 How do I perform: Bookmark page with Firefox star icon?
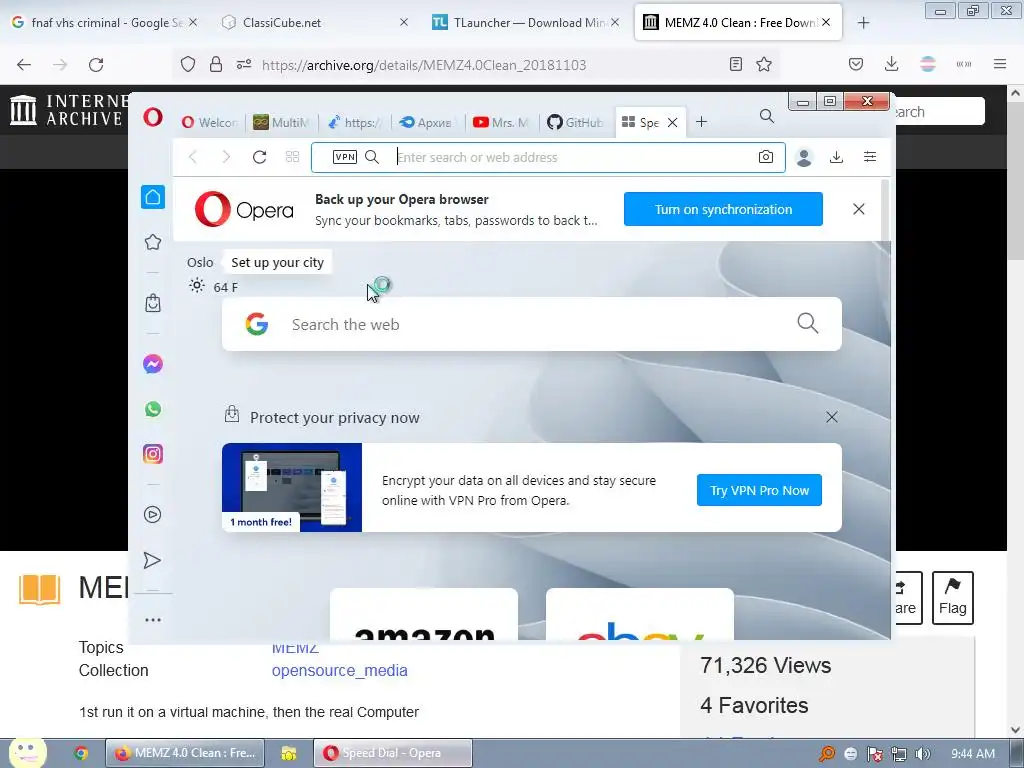(x=764, y=64)
